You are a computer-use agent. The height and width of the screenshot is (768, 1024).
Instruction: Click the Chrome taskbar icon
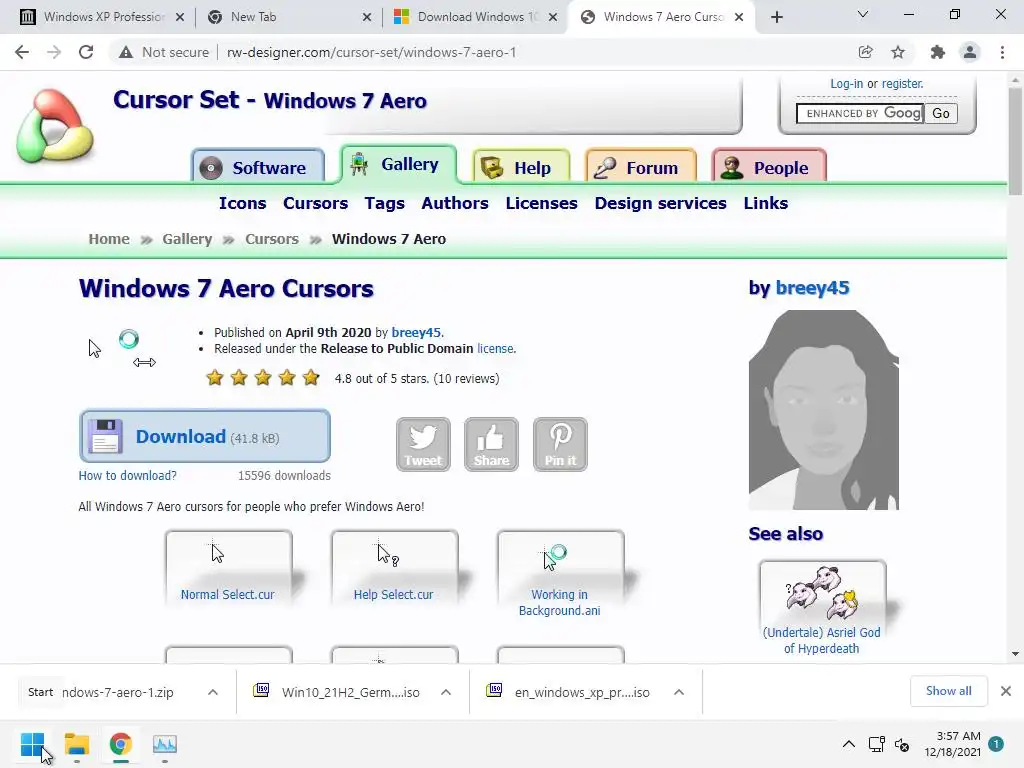point(121,744)
